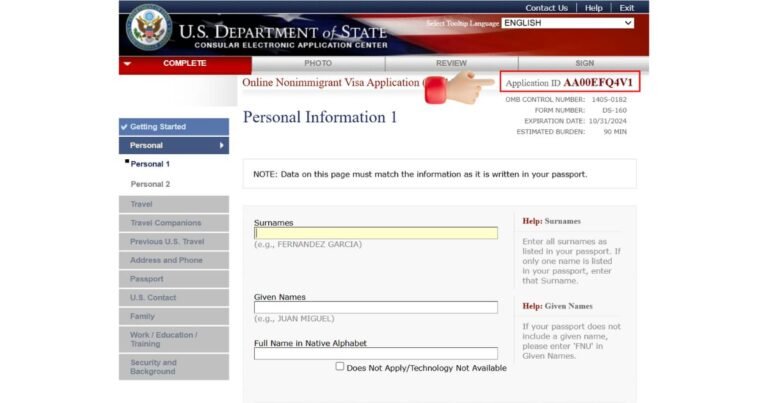Open the Work / Education / Training section

click(x=174, y=339)
